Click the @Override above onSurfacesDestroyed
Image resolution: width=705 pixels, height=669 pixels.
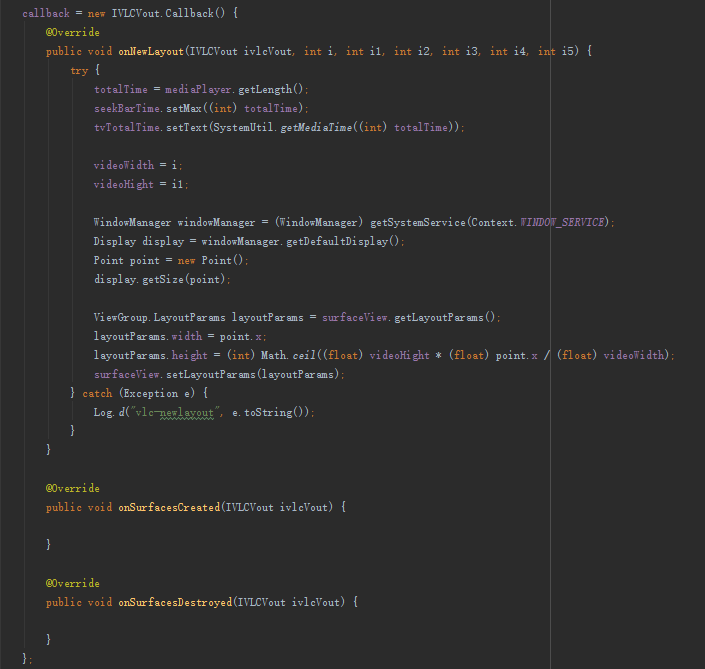coord(72,584)
